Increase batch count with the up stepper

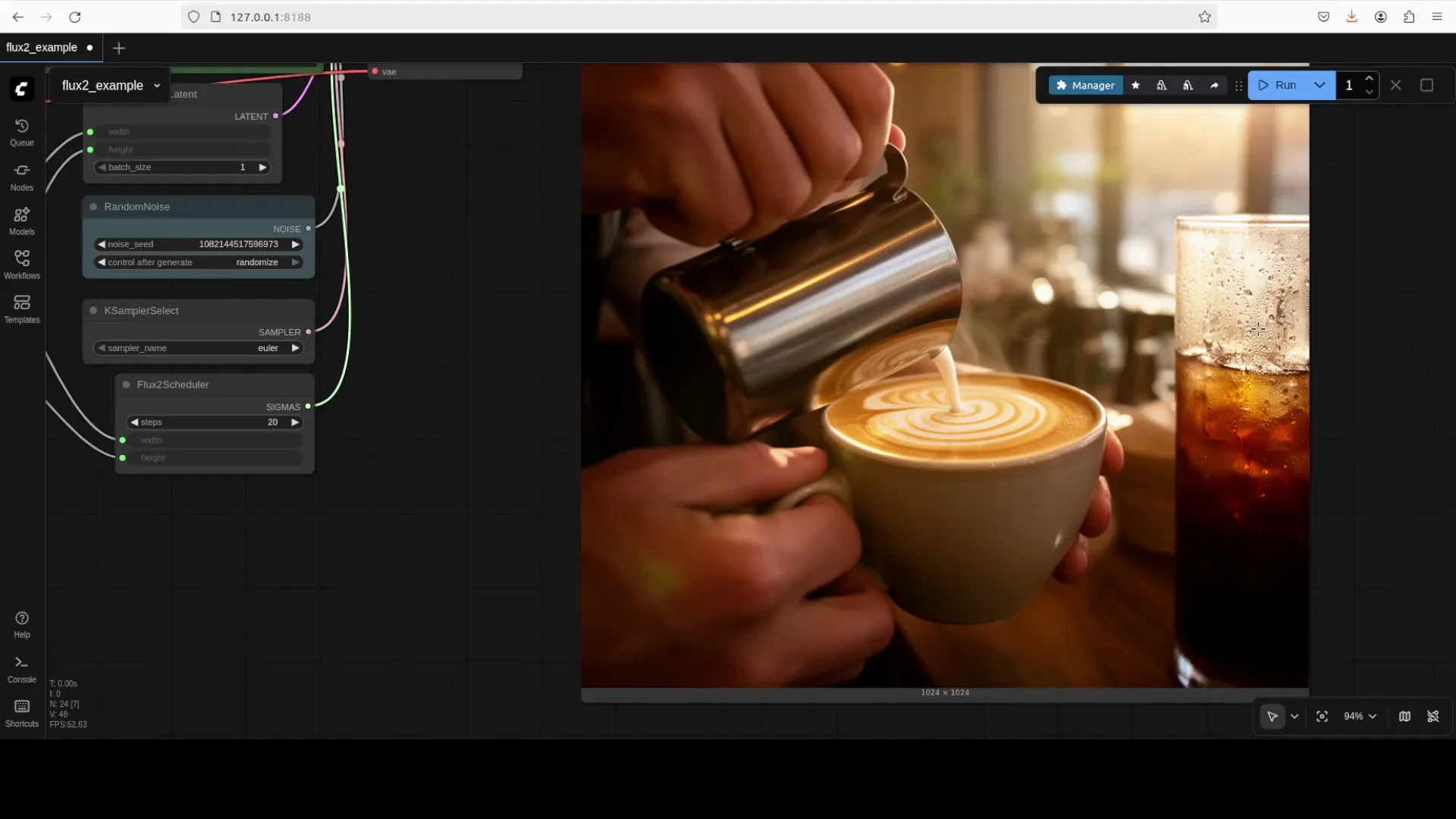[x=1370, y=79]
